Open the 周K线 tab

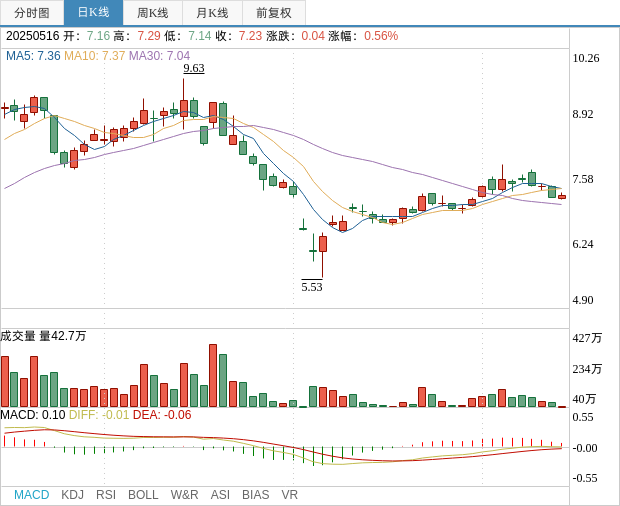coord(153,13)
